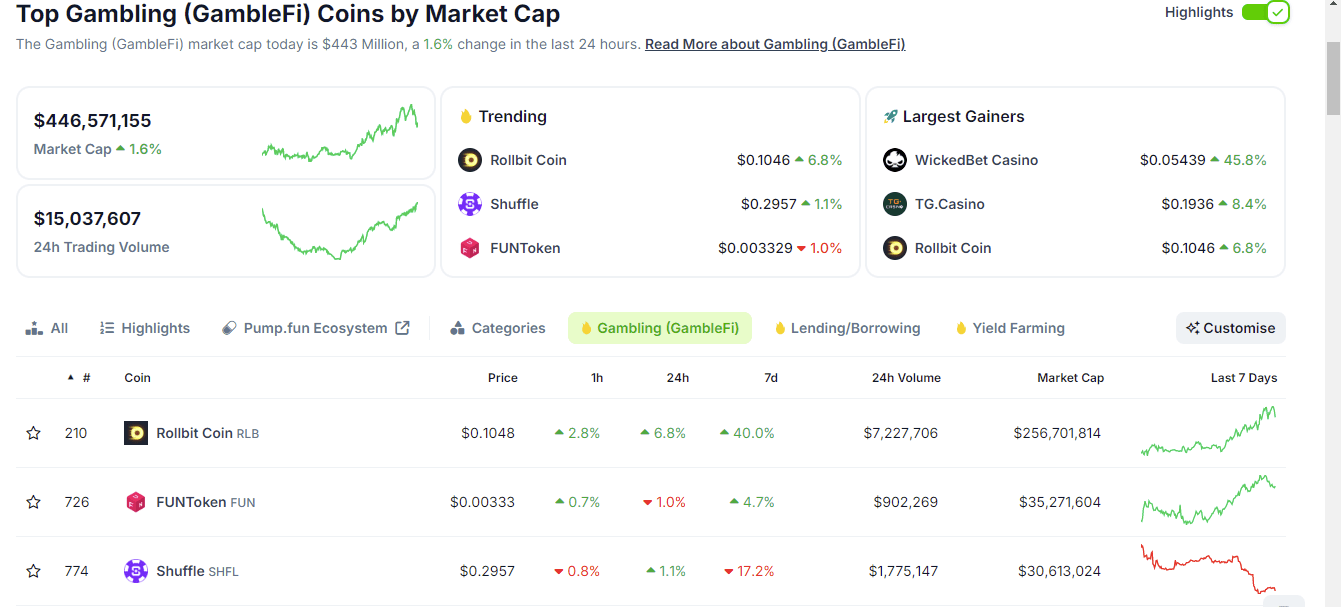This screenshot has height=607, width=1341.
Task: Click the 24h Trading Volume sparkline chart
Action: tap(340, 230)
